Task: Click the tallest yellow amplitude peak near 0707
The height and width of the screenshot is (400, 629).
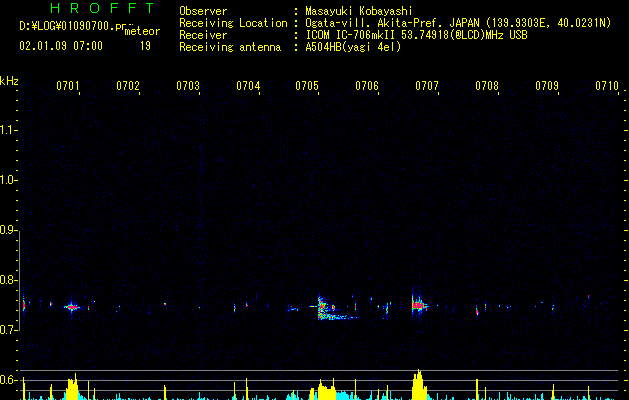Action: pos(418,385)
